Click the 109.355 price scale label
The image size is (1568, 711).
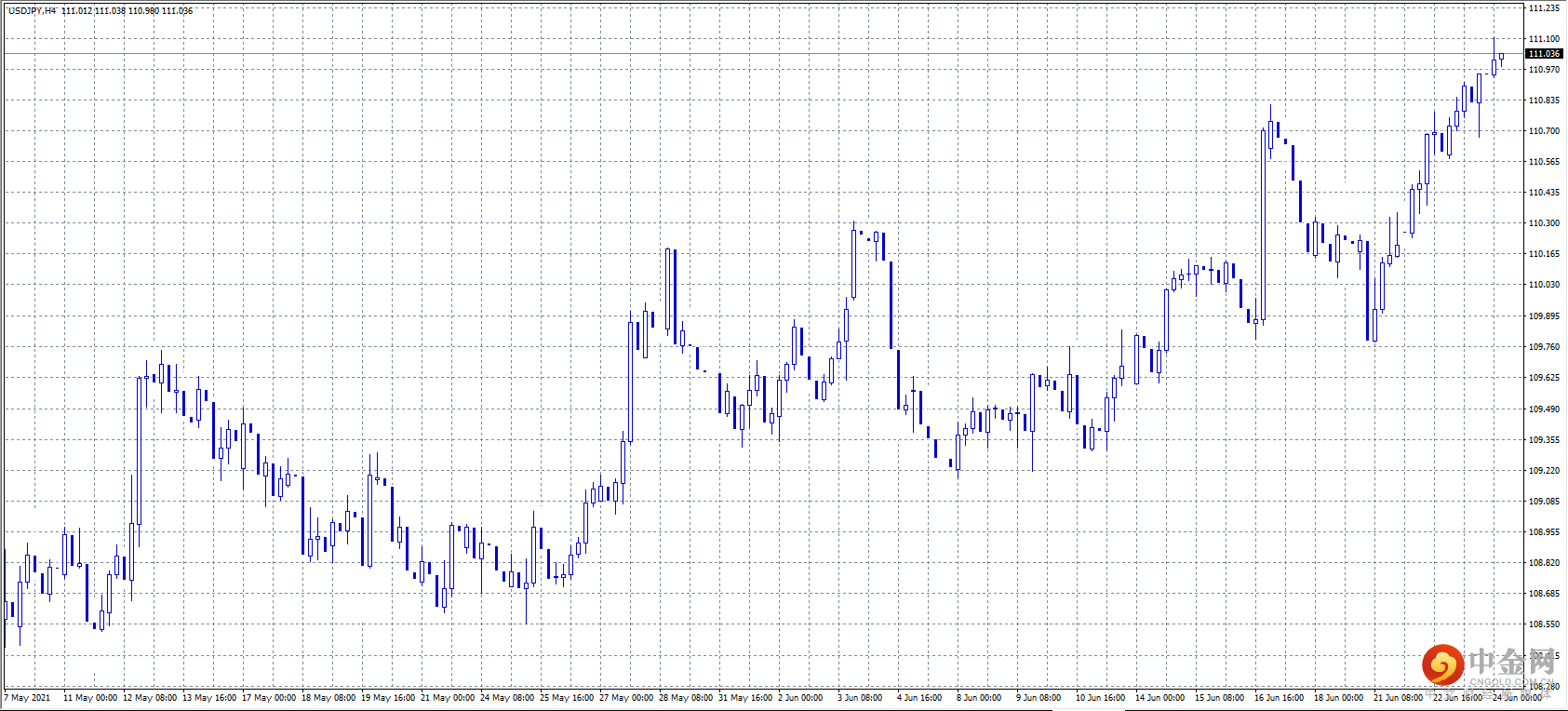[x=1544, y=440]
